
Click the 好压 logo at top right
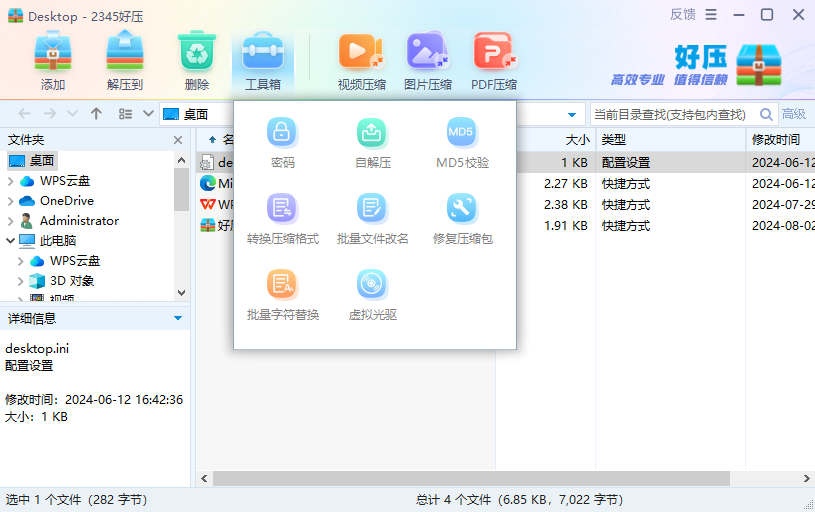pyautogui.click(x=759, y=64)
